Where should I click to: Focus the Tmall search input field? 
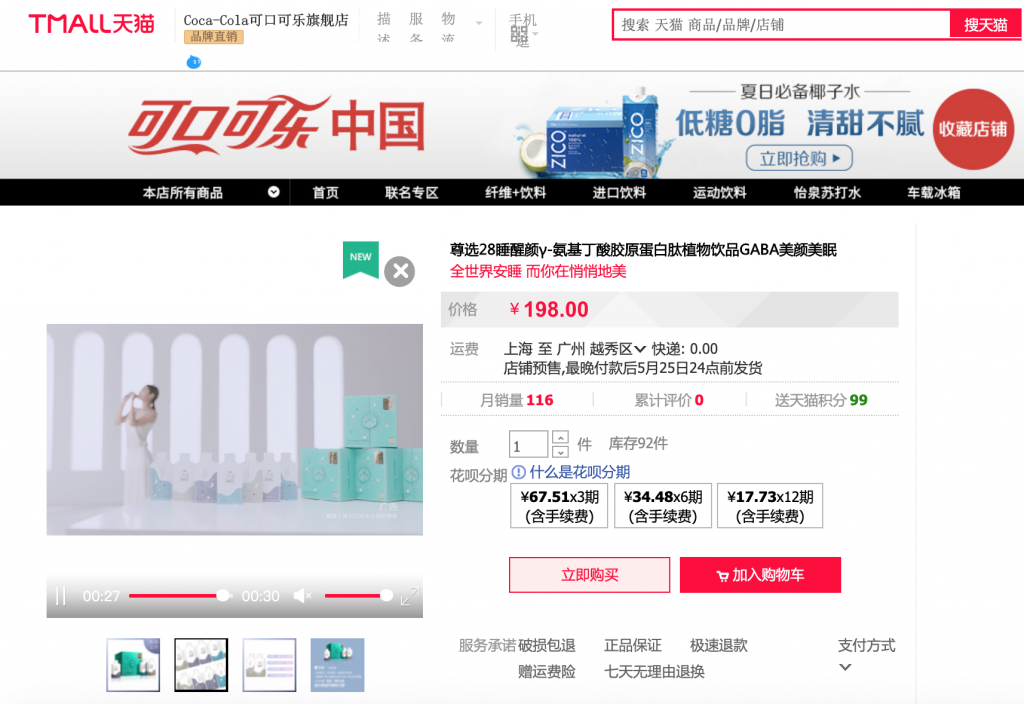click(x=782, y=25)
